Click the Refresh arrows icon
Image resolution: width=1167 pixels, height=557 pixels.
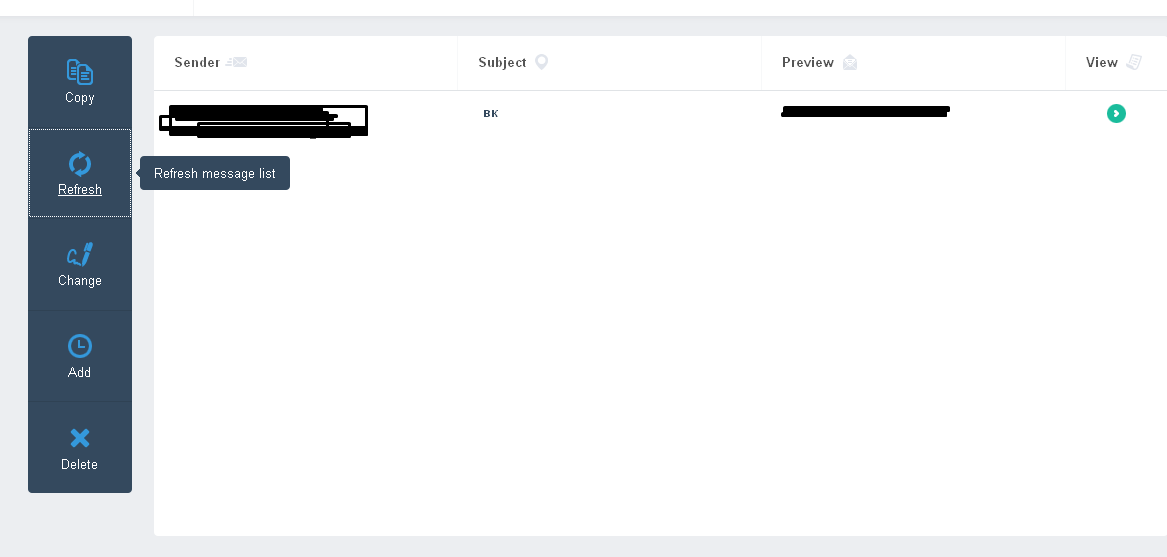click(x=80, y=164)
